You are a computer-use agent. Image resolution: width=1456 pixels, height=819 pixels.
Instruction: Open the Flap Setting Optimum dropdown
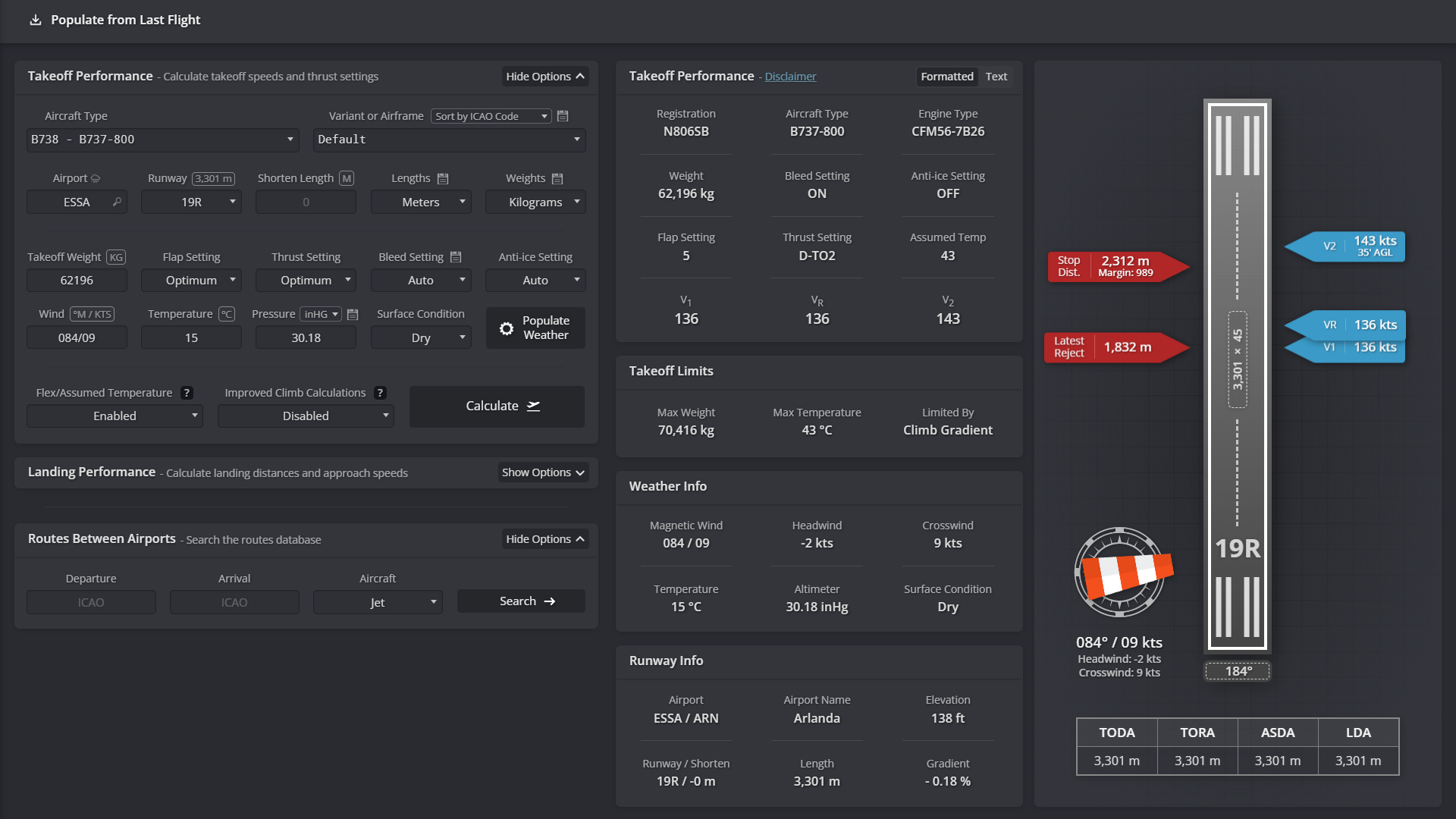pos(191,281)
